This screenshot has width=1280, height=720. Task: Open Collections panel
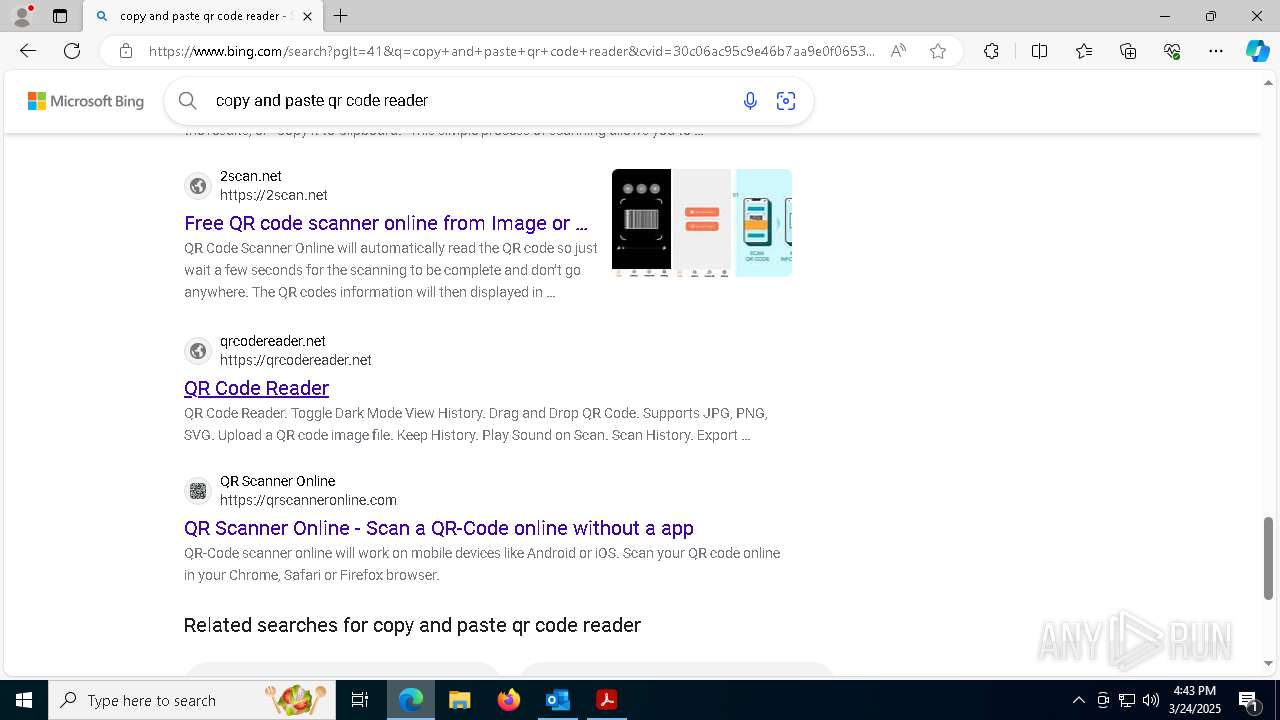coord(1128,51)
